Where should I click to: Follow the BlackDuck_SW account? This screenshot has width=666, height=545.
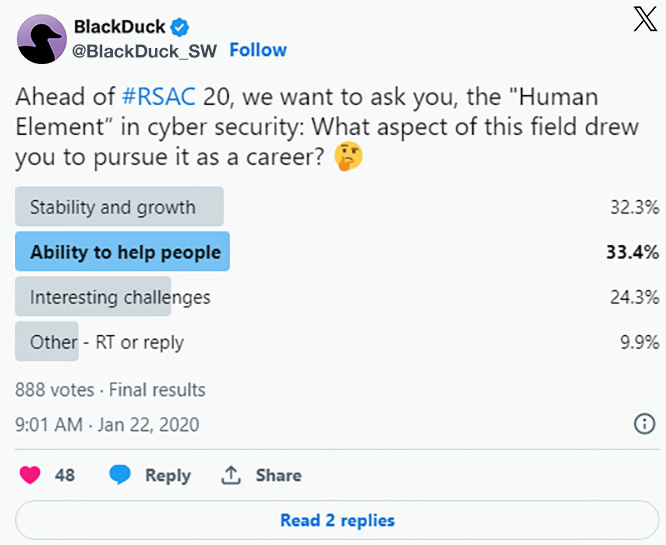258,50
